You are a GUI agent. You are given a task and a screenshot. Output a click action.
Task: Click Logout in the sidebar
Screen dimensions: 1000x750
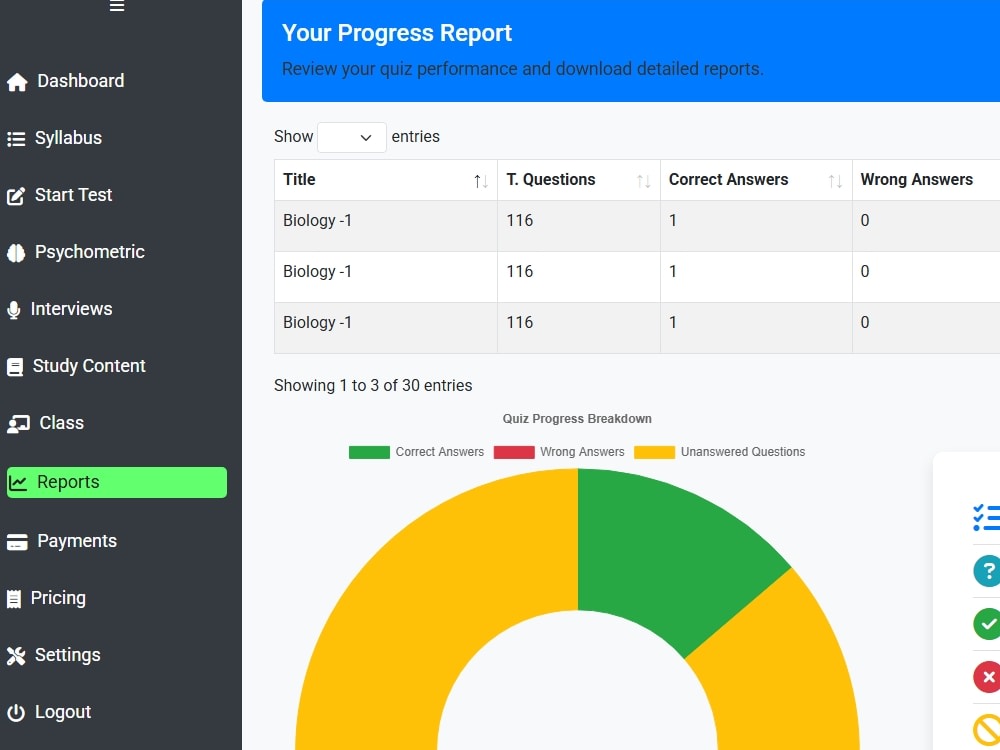click(62, 712)
